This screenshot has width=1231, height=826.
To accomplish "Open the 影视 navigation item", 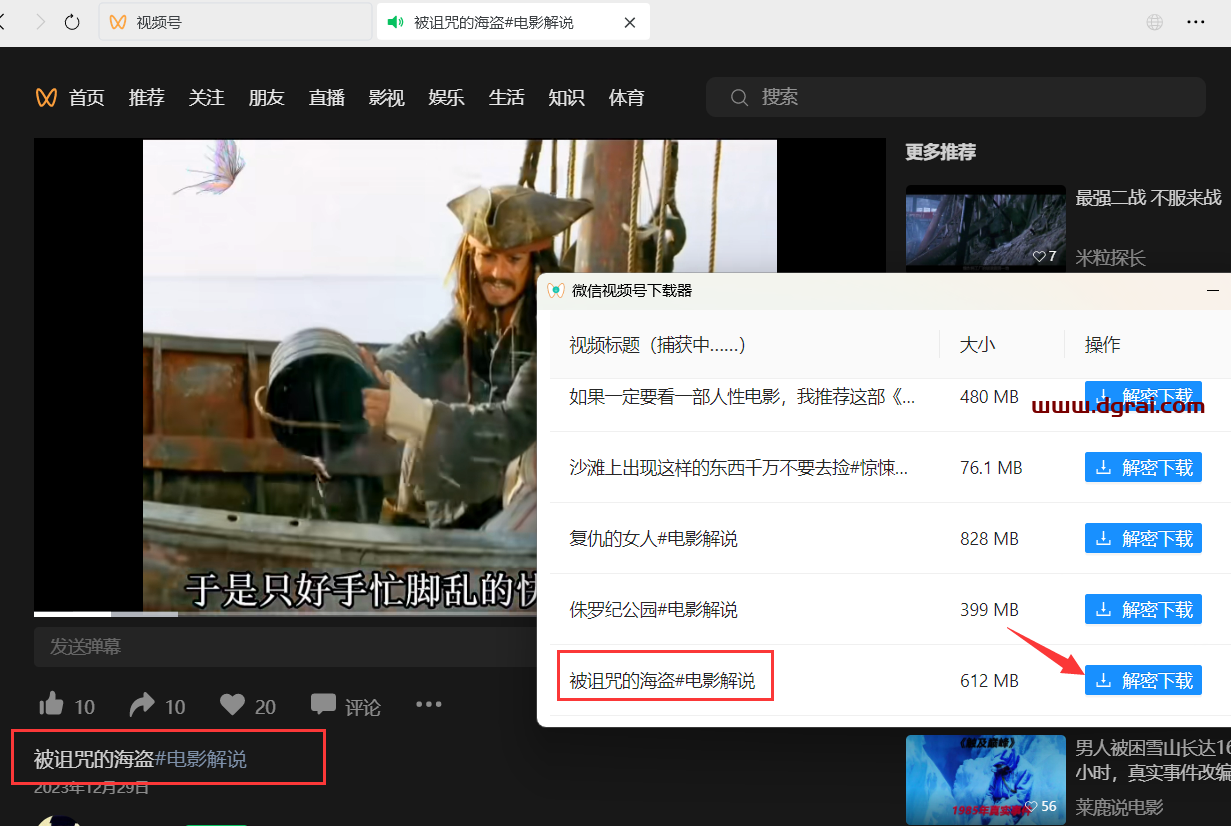I will tap(387, 98).
